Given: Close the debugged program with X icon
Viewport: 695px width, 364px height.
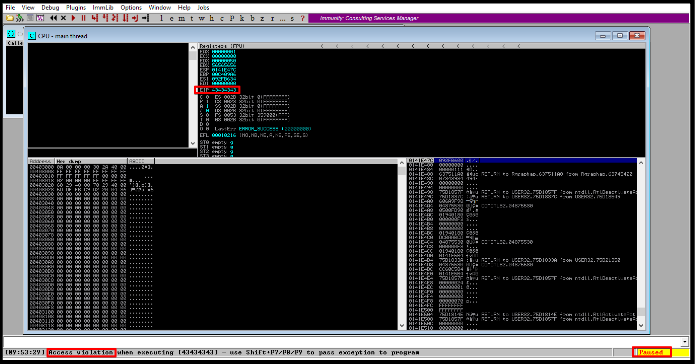Looking at the screenshot, I should pos(63,18).
